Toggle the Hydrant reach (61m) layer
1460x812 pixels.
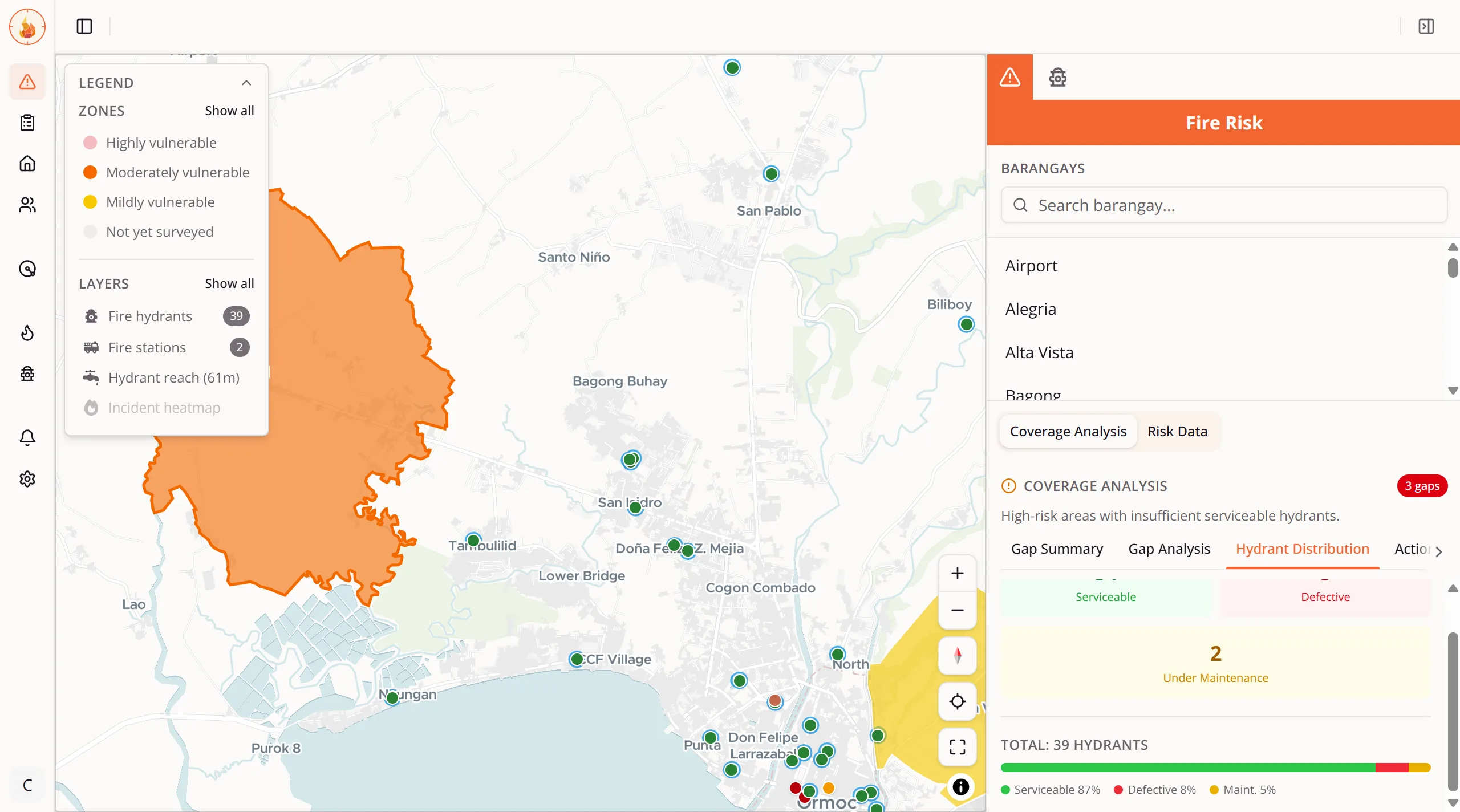coord(166,377)
